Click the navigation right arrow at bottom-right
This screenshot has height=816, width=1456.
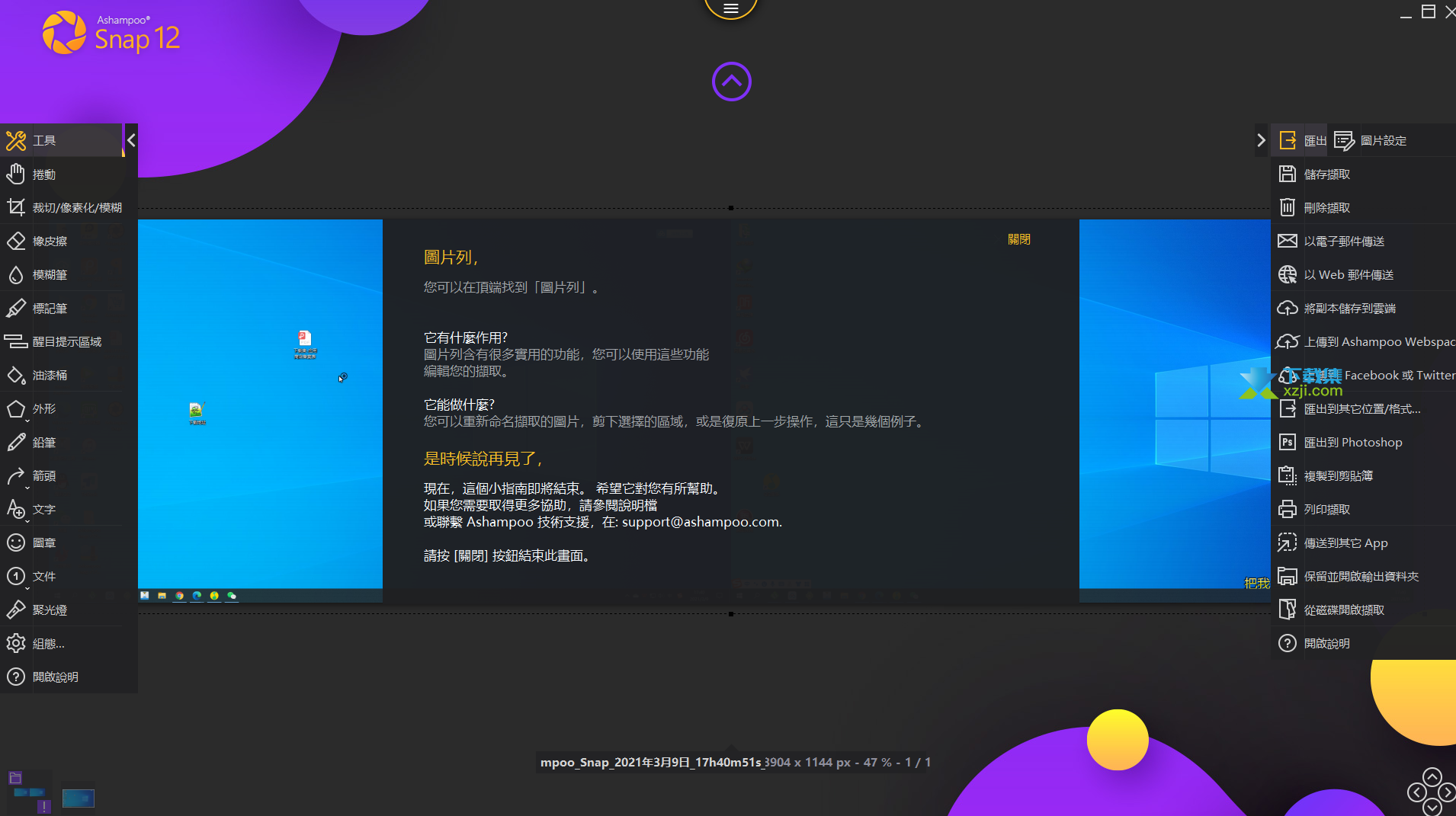[1448, 793]
